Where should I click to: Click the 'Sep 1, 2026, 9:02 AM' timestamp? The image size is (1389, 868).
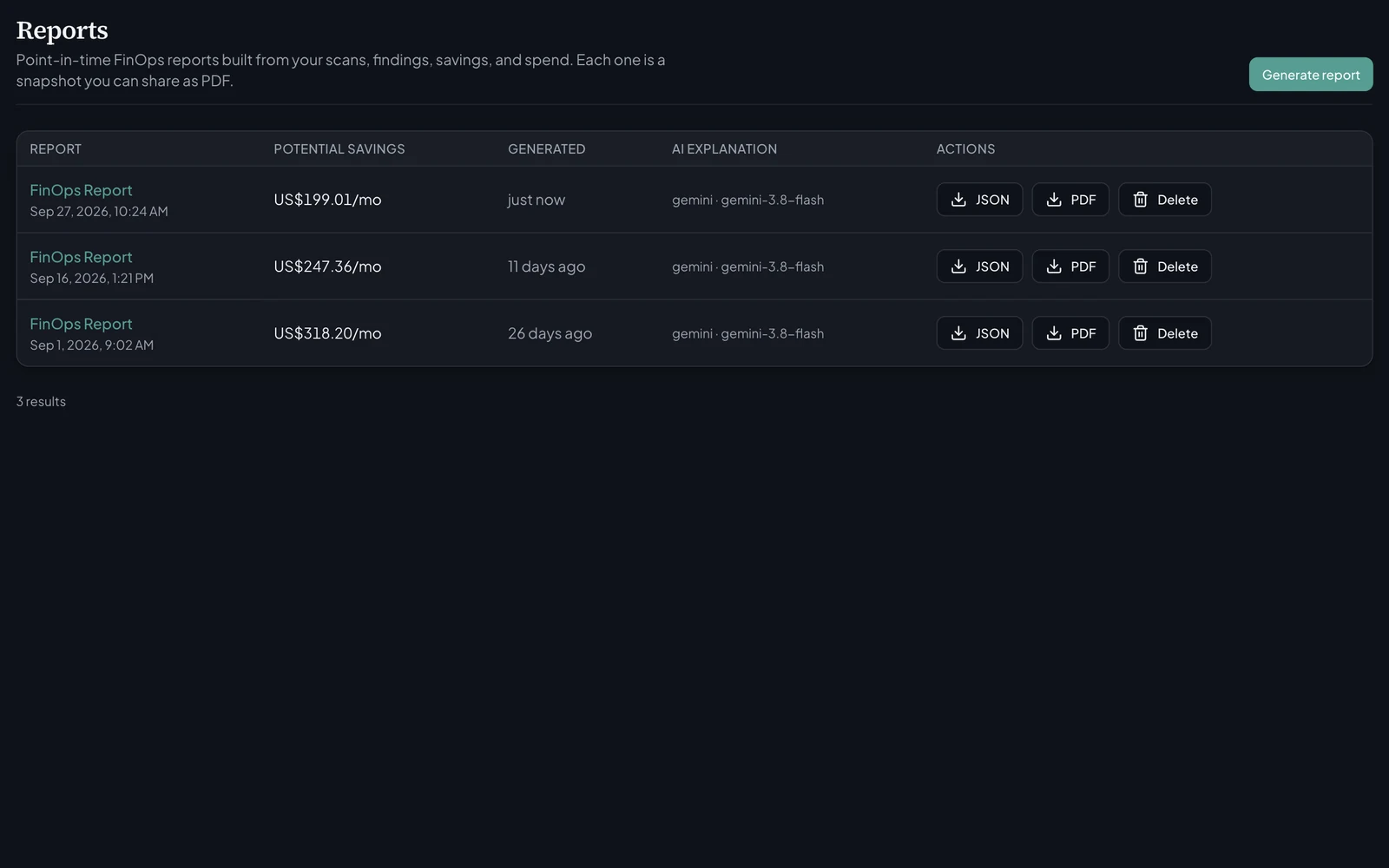coord(91,345)
